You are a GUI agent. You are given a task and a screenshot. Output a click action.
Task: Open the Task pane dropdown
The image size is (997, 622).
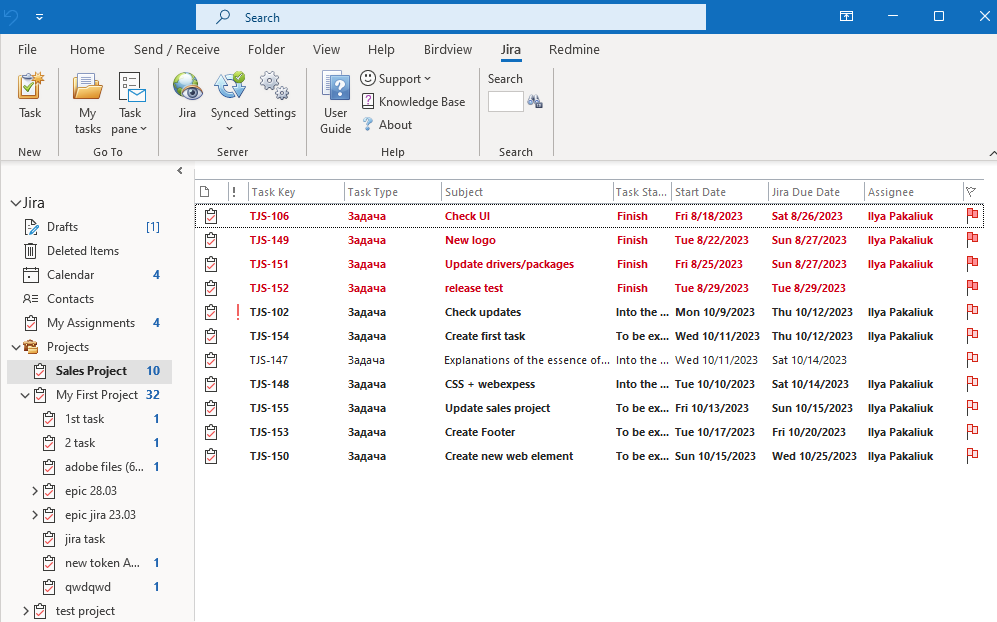click(130, 104)
